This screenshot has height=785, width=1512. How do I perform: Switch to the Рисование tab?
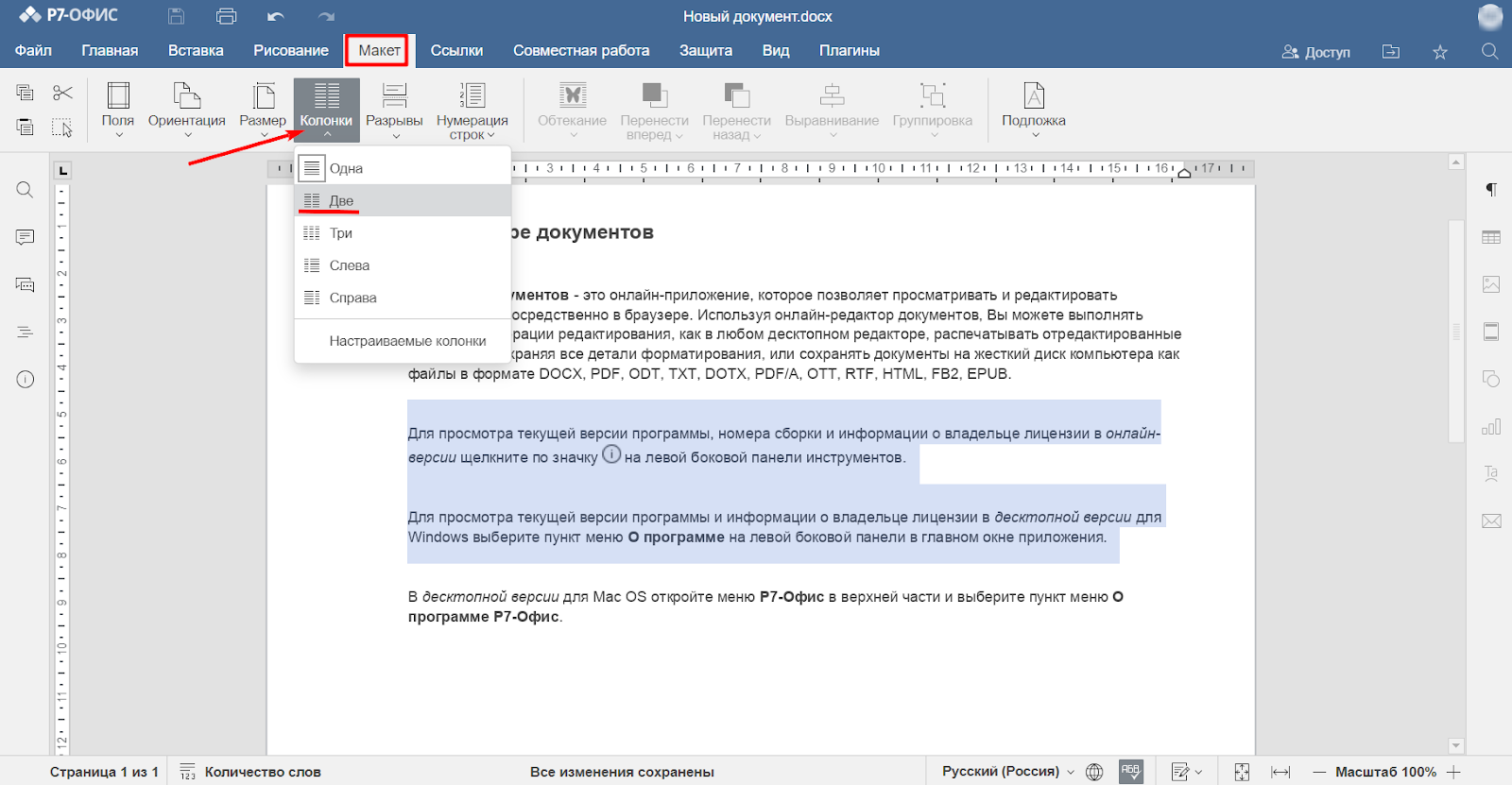pos(291,50)
